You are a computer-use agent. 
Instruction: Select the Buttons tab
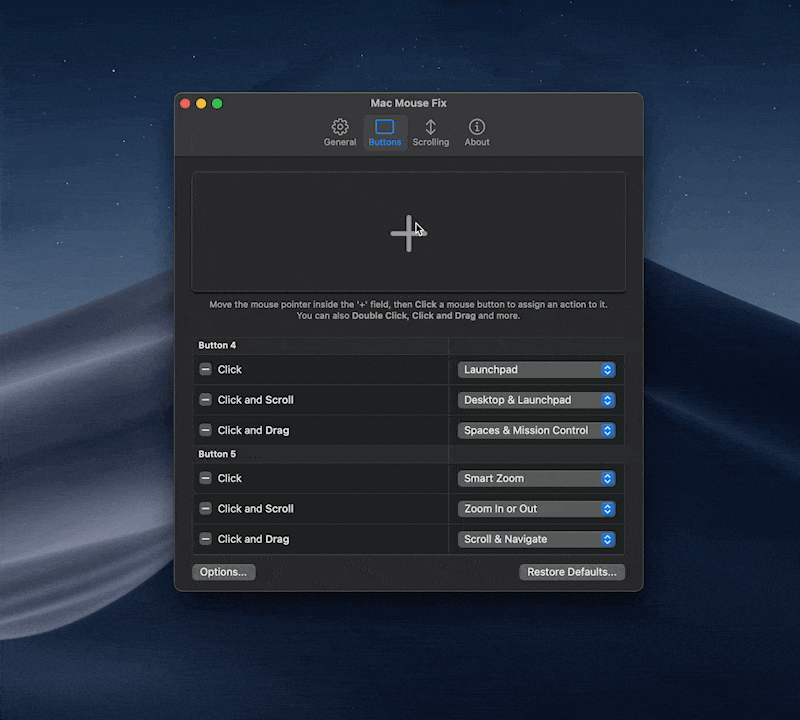tap(385, 131)
